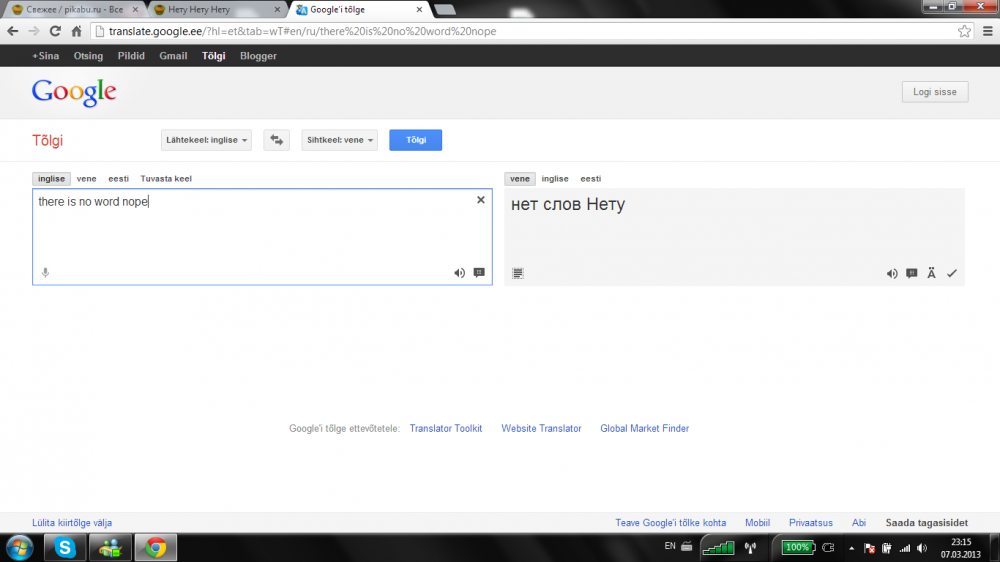
Task: Listen to the source English text
Action: pos(459,273)
